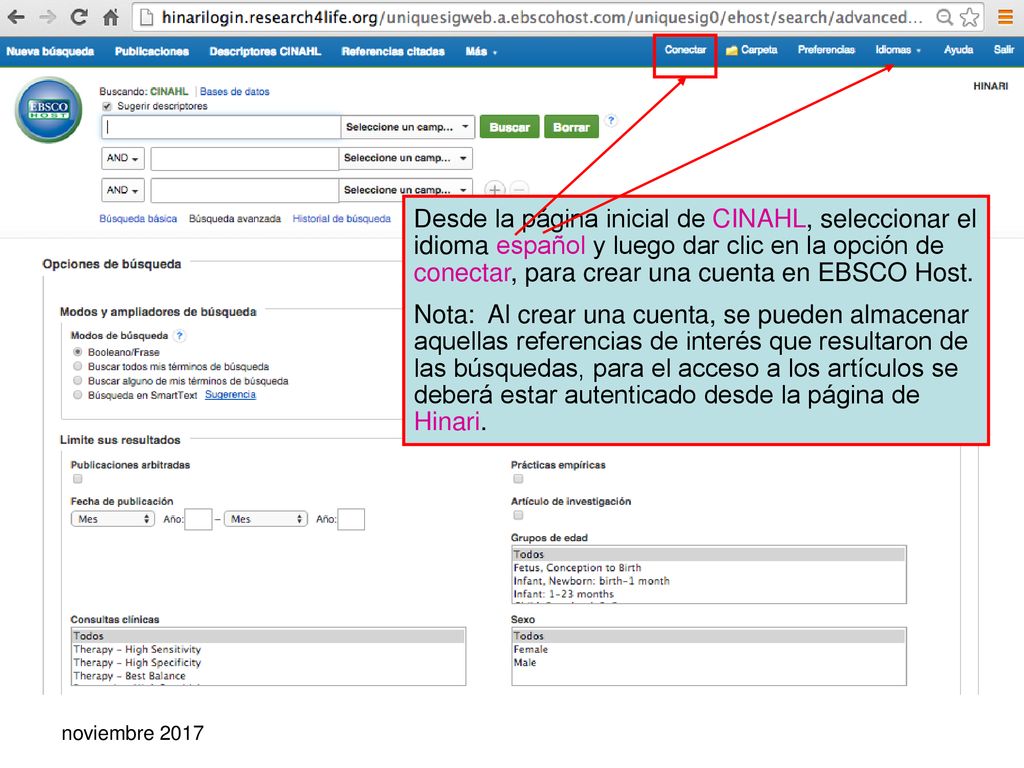Screen dimensions: 1024x768
Task: Open Ayuda help page
Action: (958, 50)
